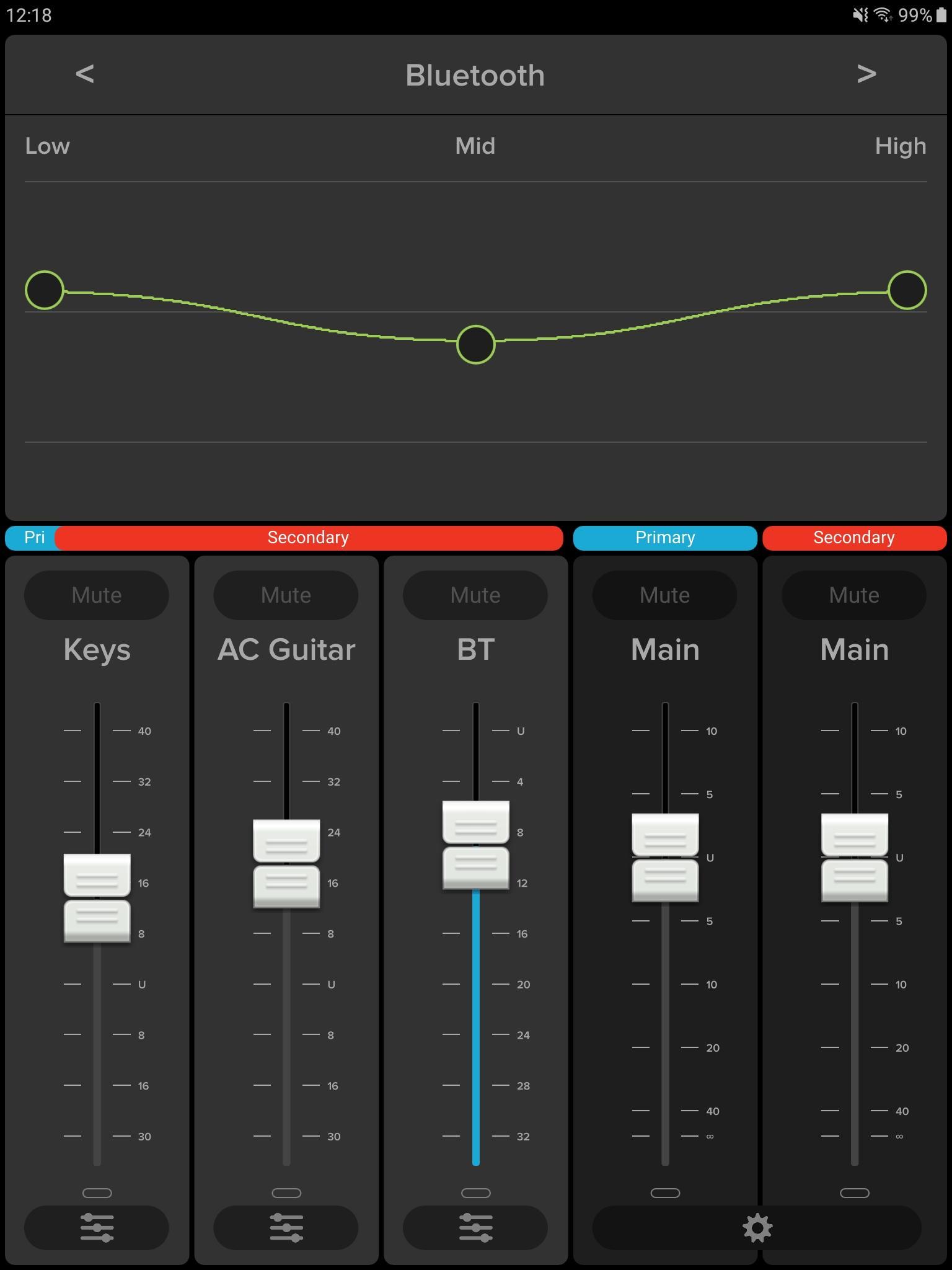Tap the Wi-Fi status icon
Screen dimensions: 952x1270
point(883,14)
